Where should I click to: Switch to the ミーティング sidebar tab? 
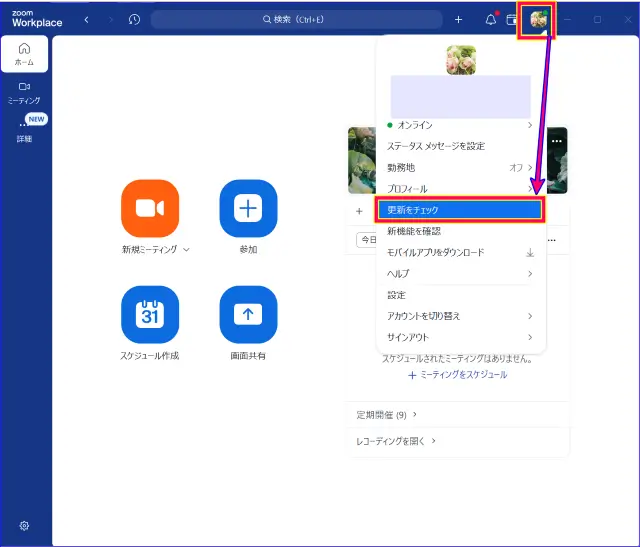24,92
